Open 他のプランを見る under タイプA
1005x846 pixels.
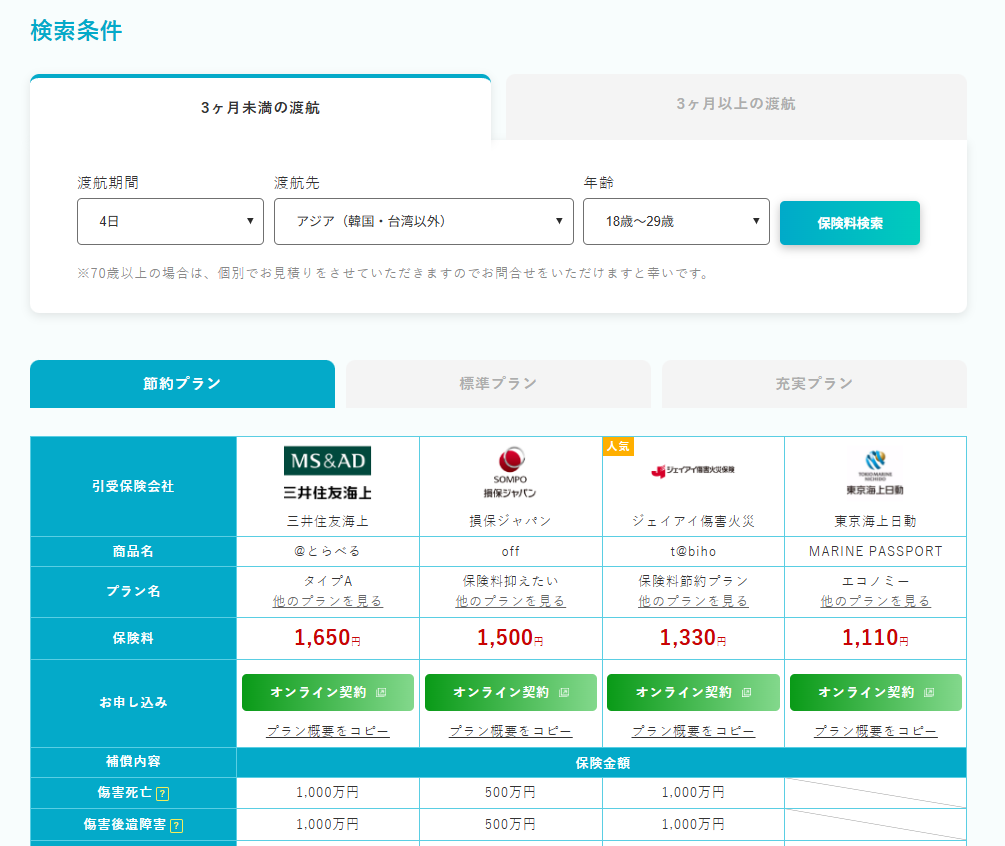(x=327, y=601)
